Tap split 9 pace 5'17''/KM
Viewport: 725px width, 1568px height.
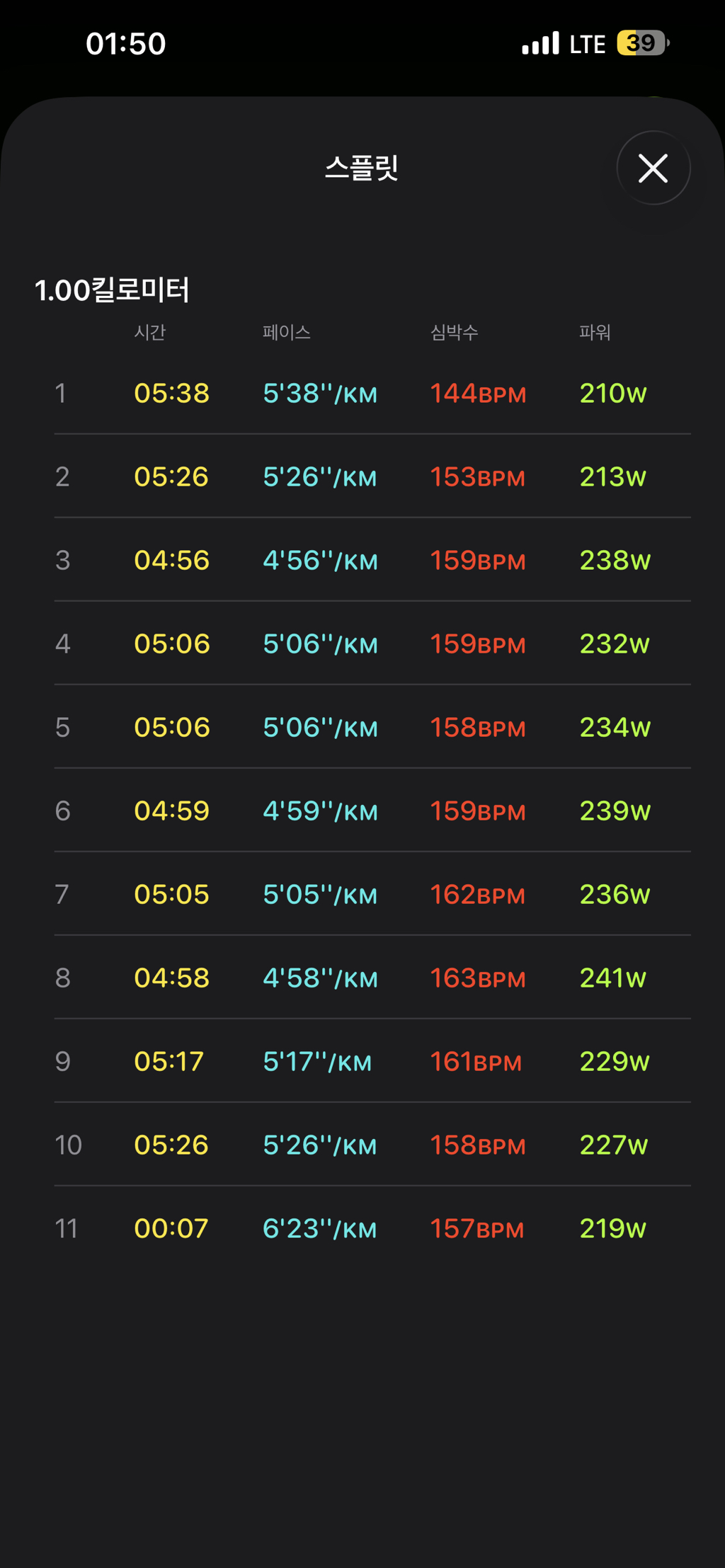[x=317, y=1062]
